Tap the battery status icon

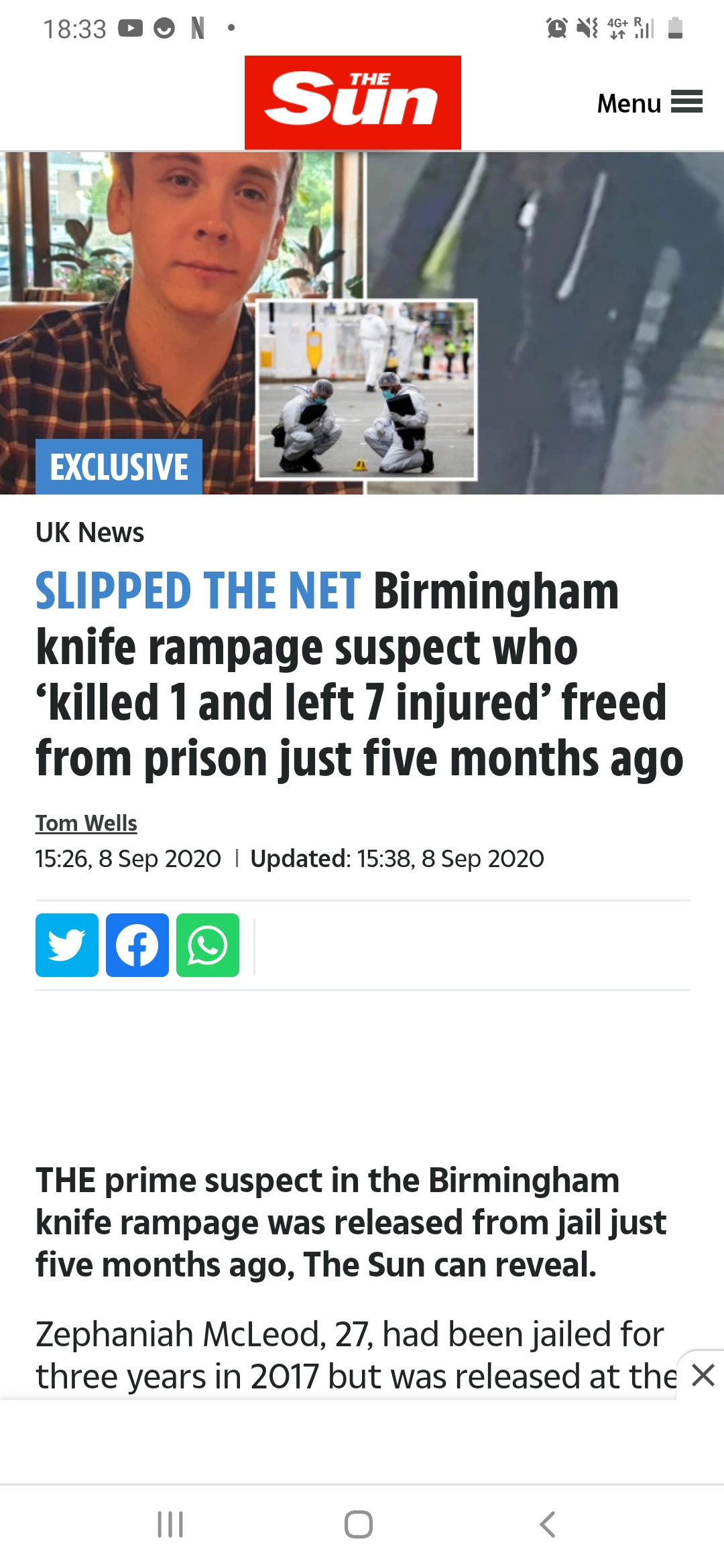(676, 28)
